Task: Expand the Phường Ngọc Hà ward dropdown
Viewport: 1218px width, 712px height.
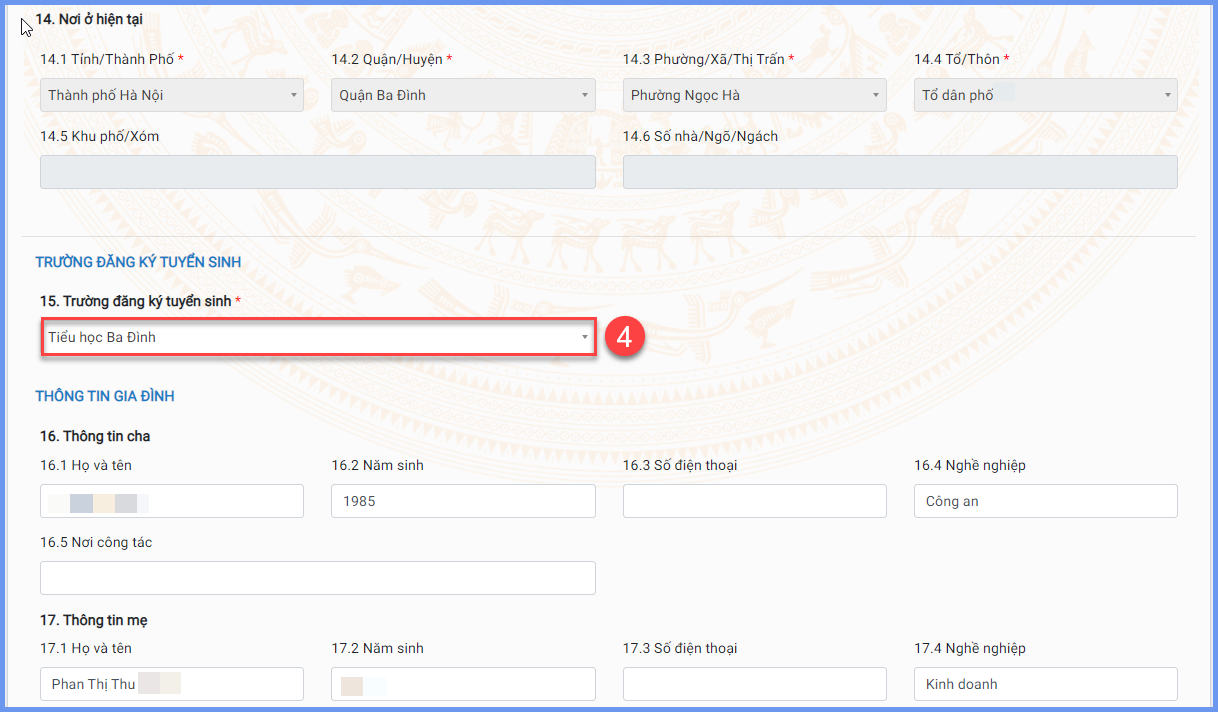Action: [x=754, y=95]
